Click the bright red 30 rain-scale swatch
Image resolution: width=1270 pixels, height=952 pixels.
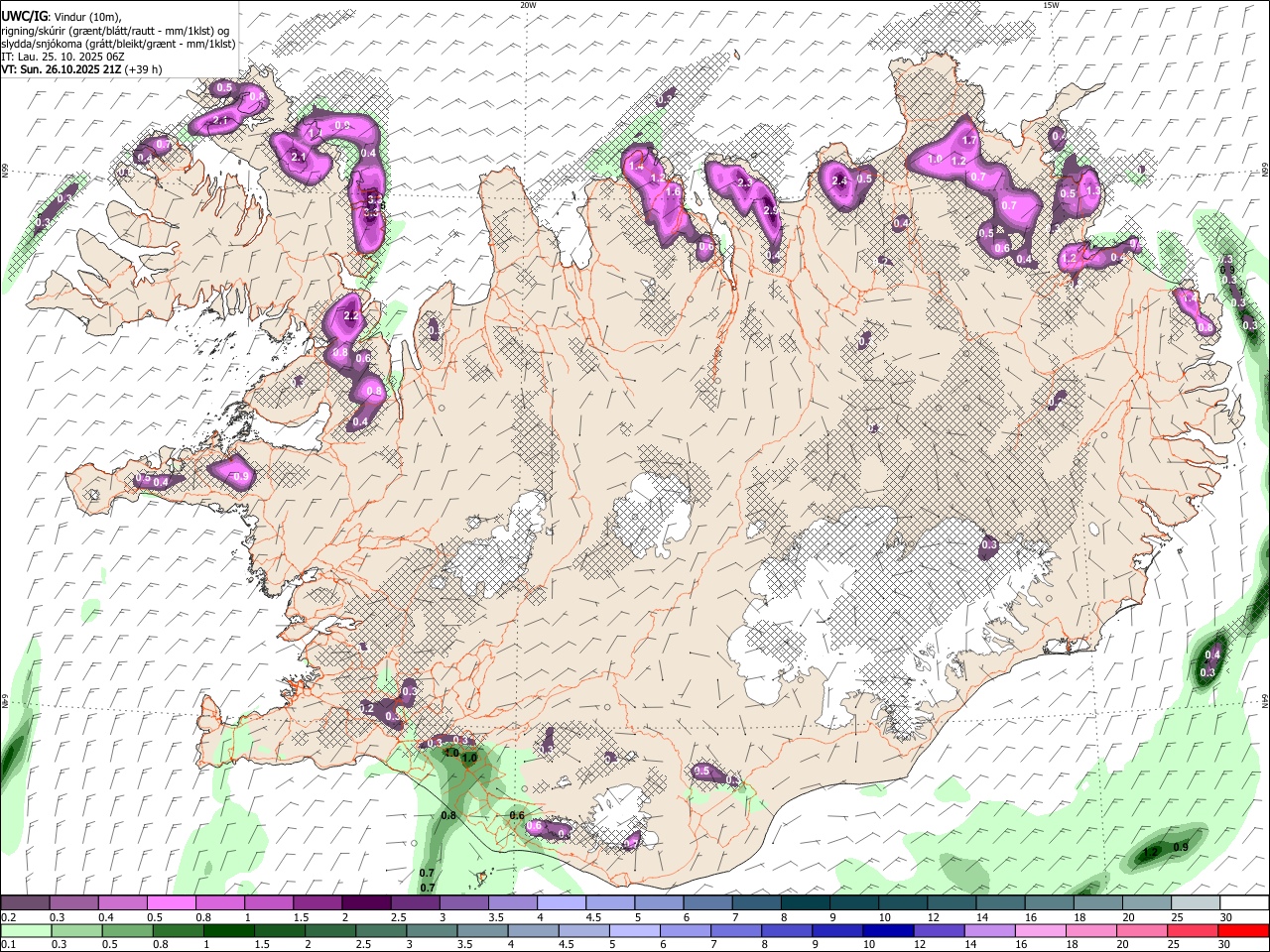tap(1243, 930)
